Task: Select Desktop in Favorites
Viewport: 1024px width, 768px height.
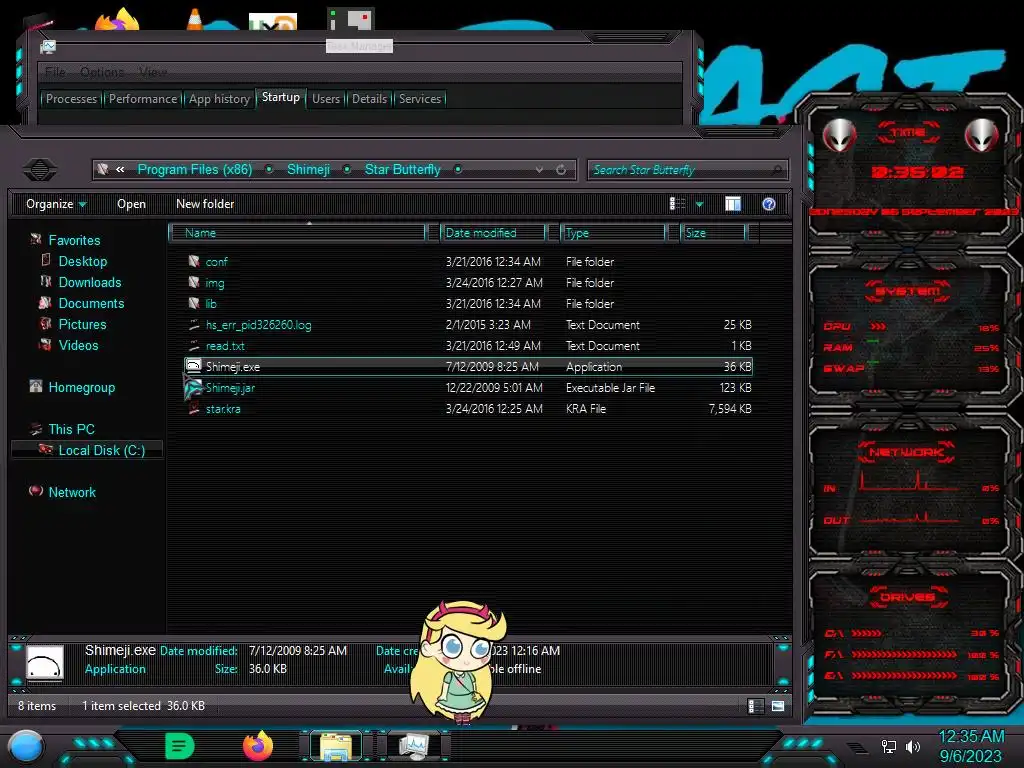Action: tap(82, 261)
